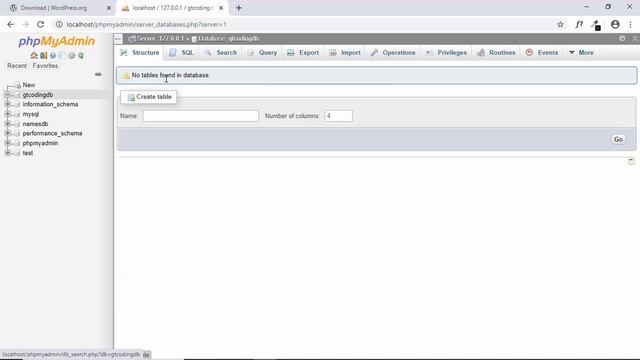Switch to the Structure tab

click(140, 53)
